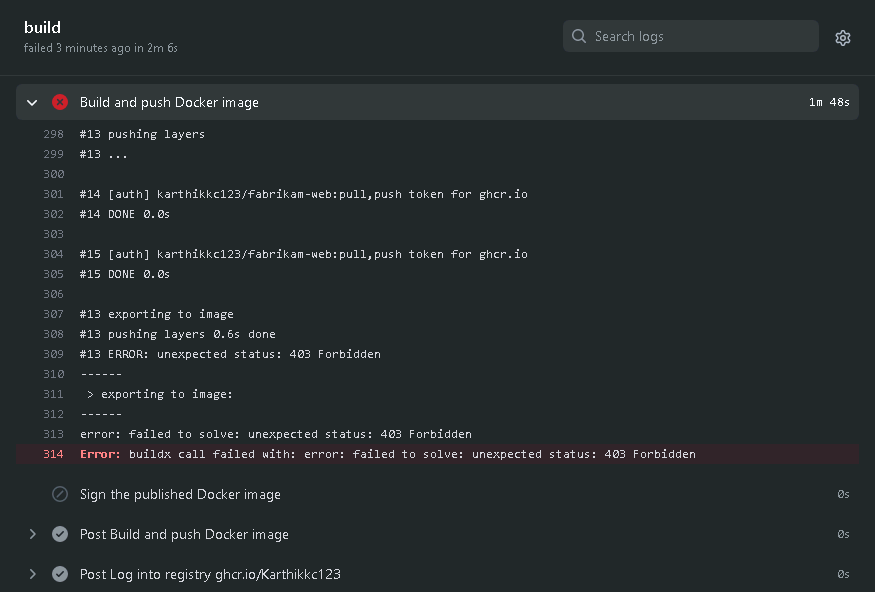Click the failure status icon next to build job title

pyautogui.click(x=60, y=102)
